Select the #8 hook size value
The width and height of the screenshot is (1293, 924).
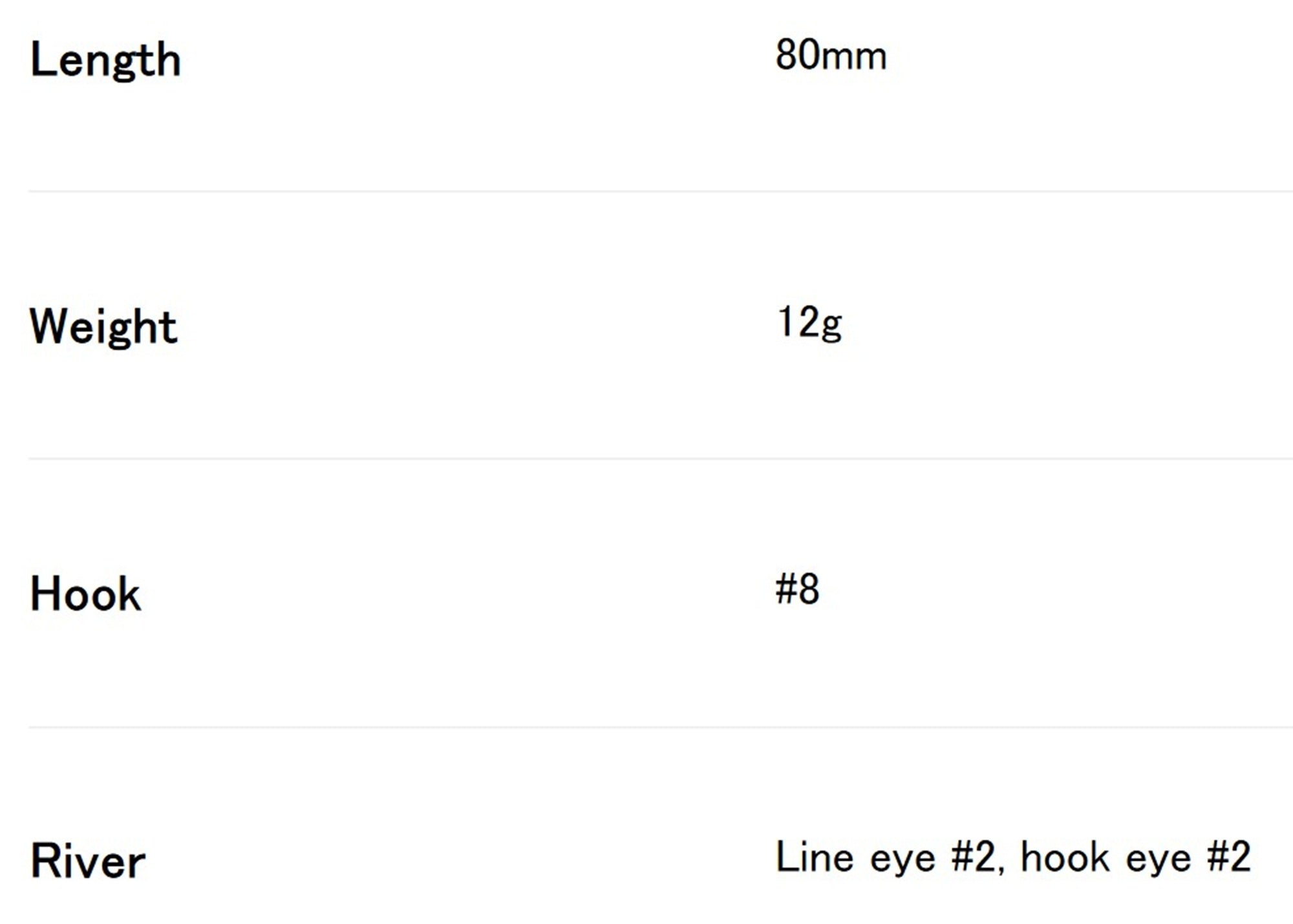[797, 589]
